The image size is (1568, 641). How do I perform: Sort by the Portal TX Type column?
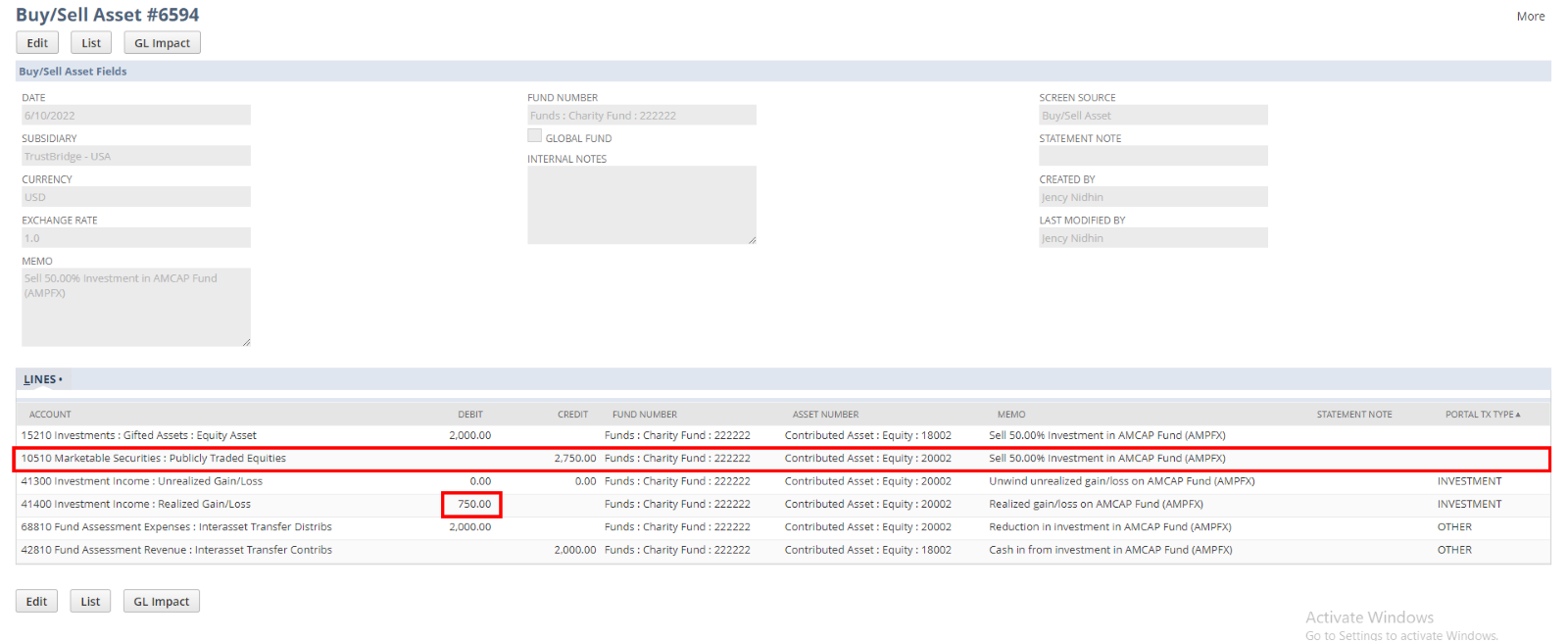tap(1482, 415)
